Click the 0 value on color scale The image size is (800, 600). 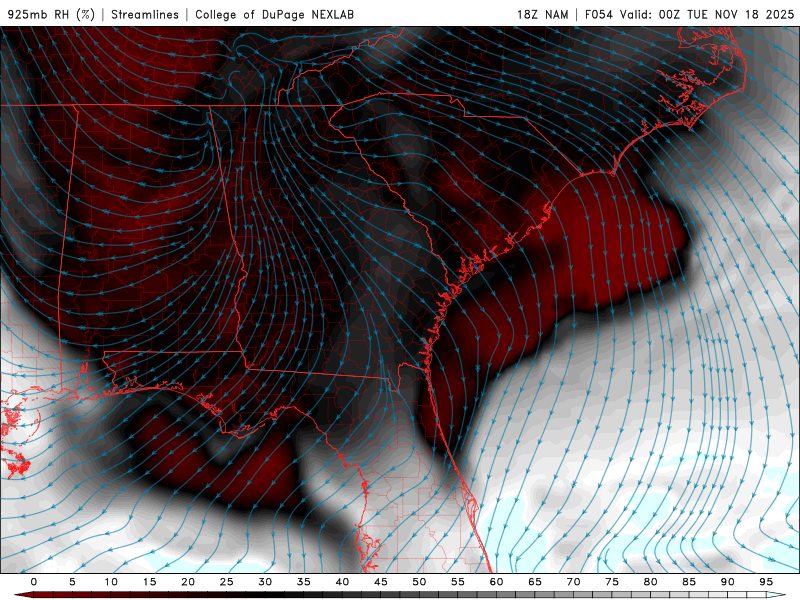click(x=34, y=582)
